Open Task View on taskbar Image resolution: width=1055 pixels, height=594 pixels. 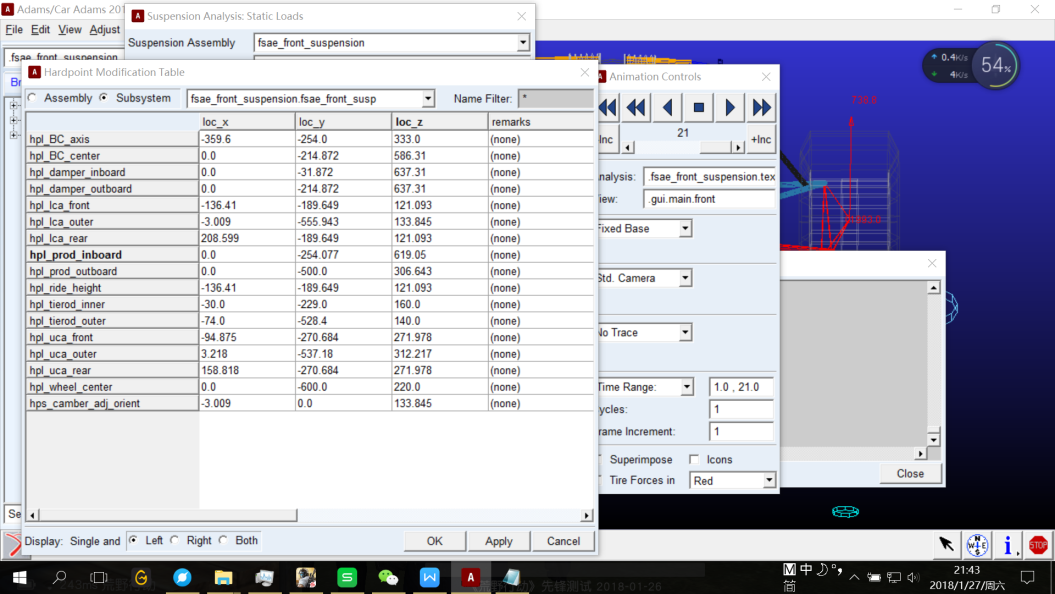click(x=100, y=577)
